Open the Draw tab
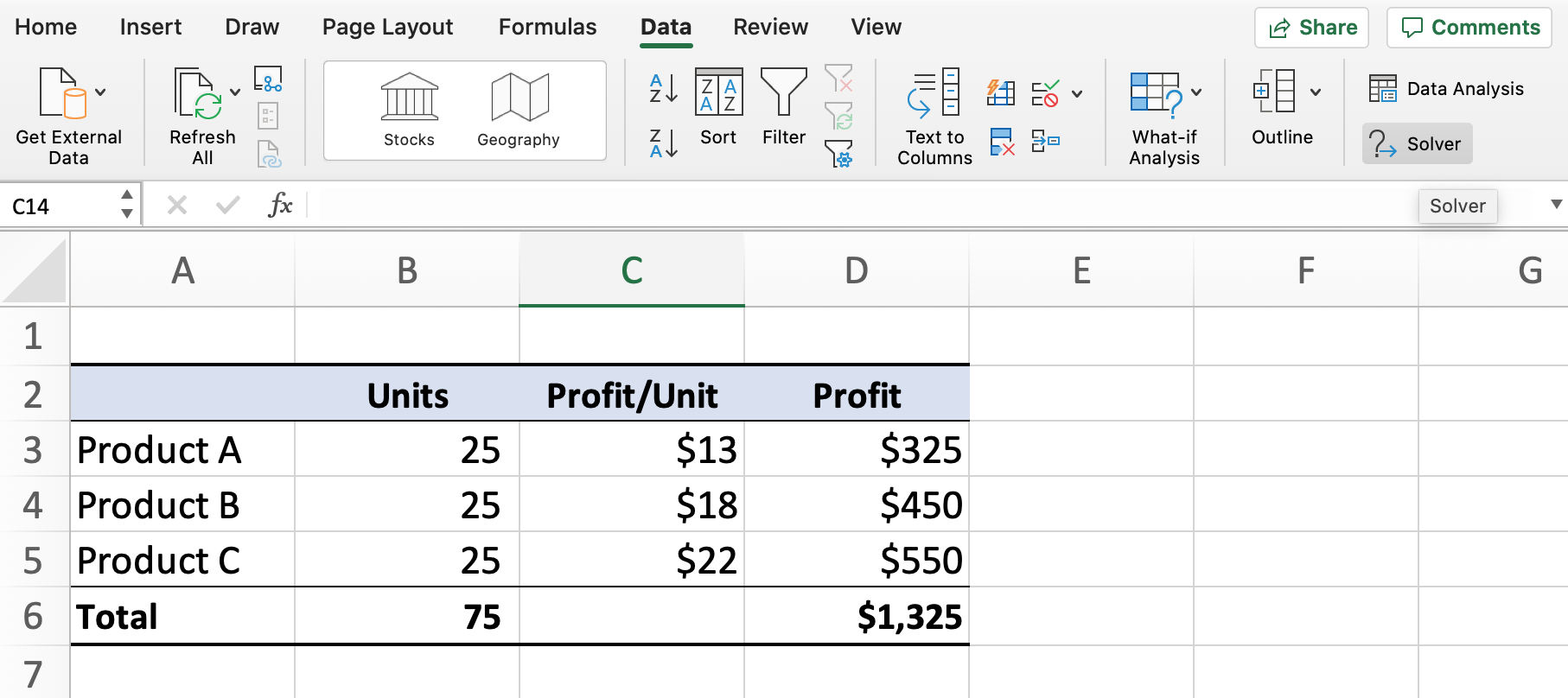Viewport: 1568px width, 698px height. point(252,27)
